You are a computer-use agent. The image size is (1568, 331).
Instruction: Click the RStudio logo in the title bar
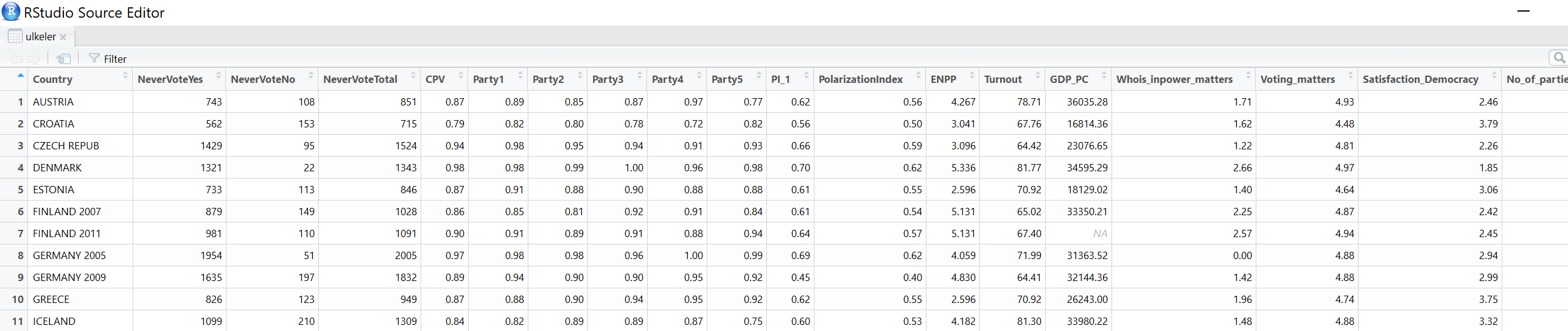coord(11,12)
